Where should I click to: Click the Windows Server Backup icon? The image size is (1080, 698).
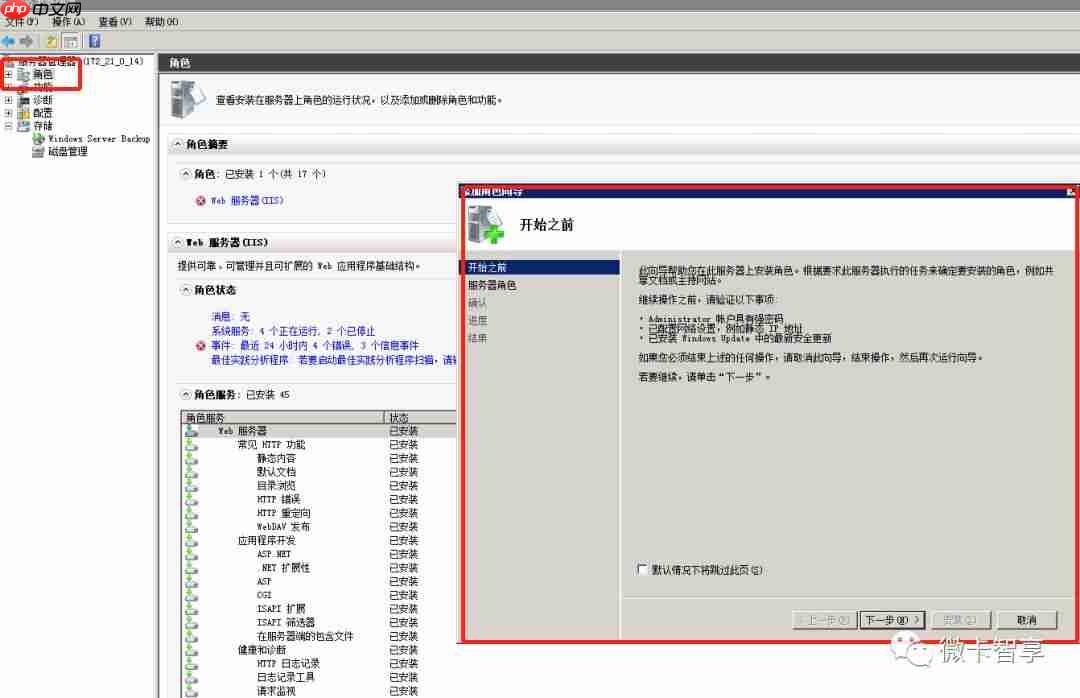(39, 138)
